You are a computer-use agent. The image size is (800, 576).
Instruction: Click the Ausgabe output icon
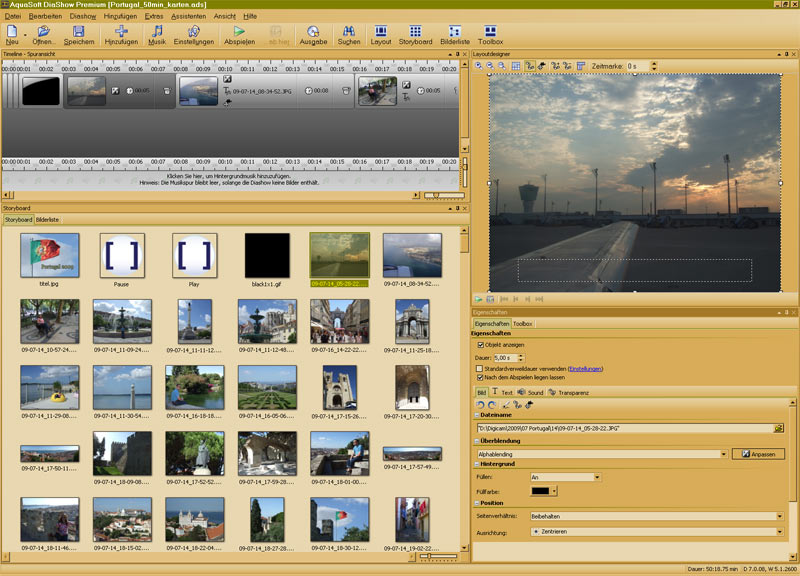click(x=313, y=32)
